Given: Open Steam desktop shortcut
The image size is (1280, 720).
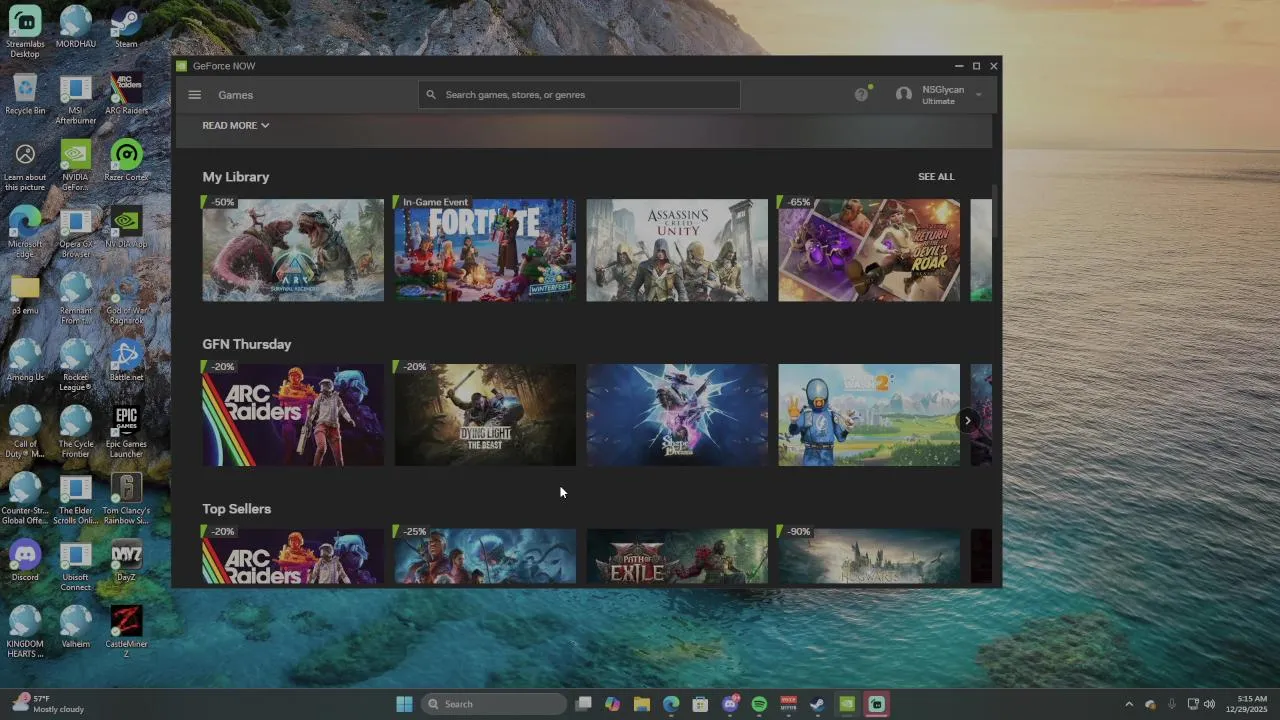Looking at the screenshot, I should pos(126,28).
